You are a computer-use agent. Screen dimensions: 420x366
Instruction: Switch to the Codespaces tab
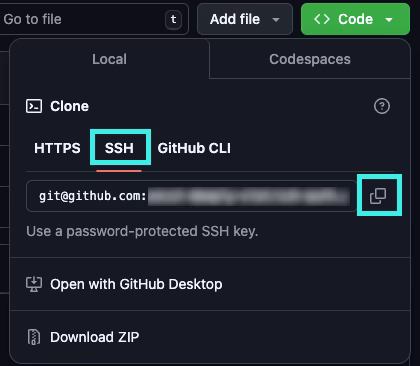point(310,59)
